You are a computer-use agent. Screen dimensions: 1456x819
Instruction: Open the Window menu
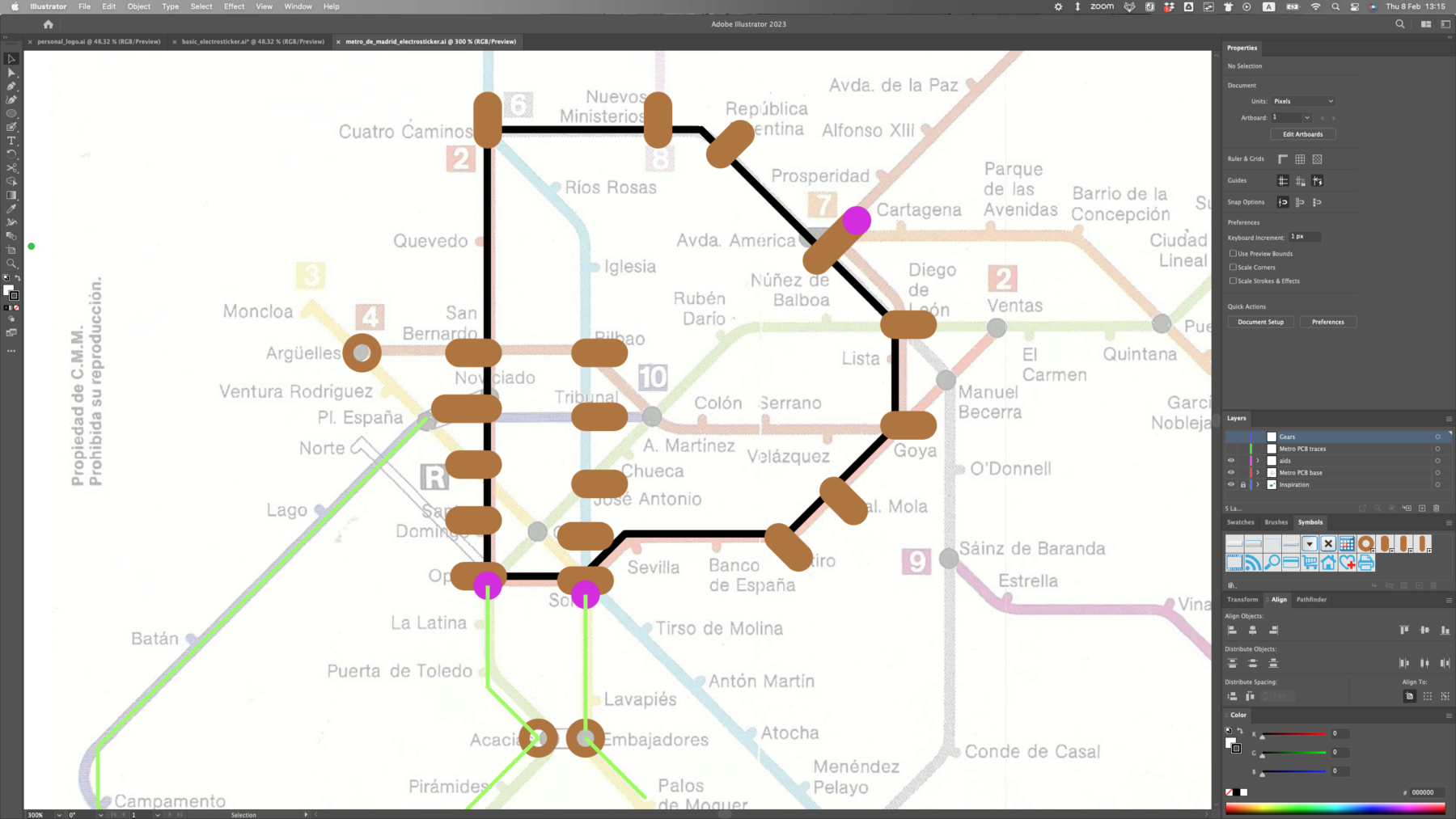(298, 6)
